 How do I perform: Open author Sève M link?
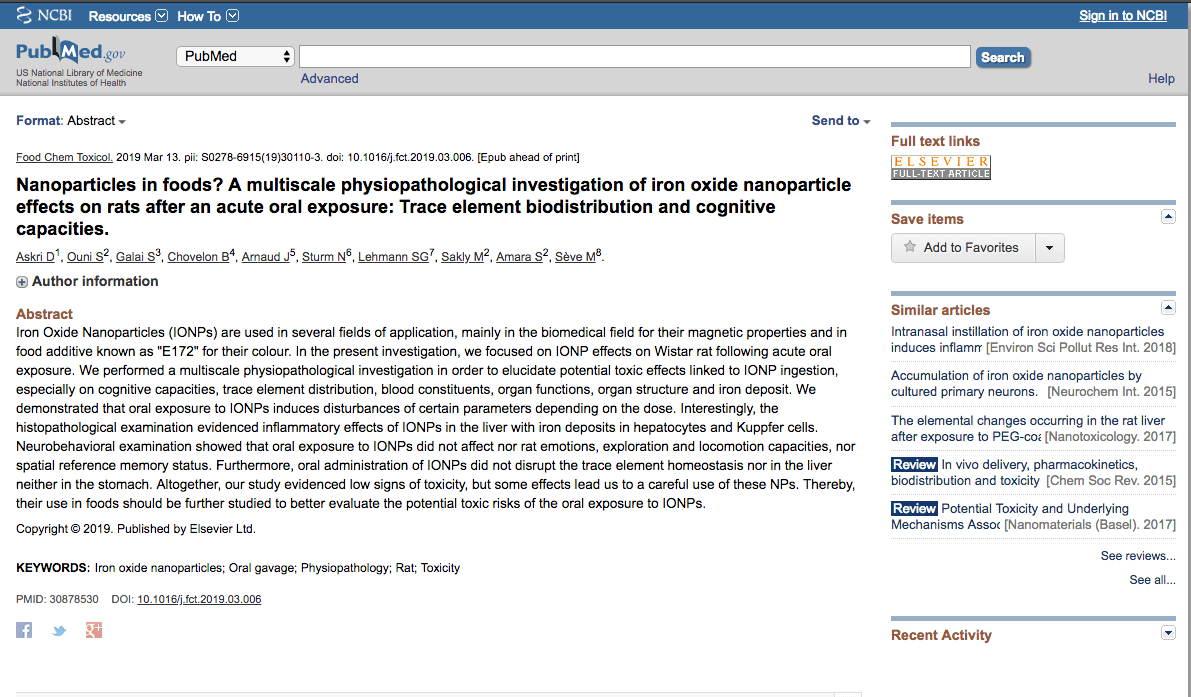pyautogui.click(x=575, y=257)
